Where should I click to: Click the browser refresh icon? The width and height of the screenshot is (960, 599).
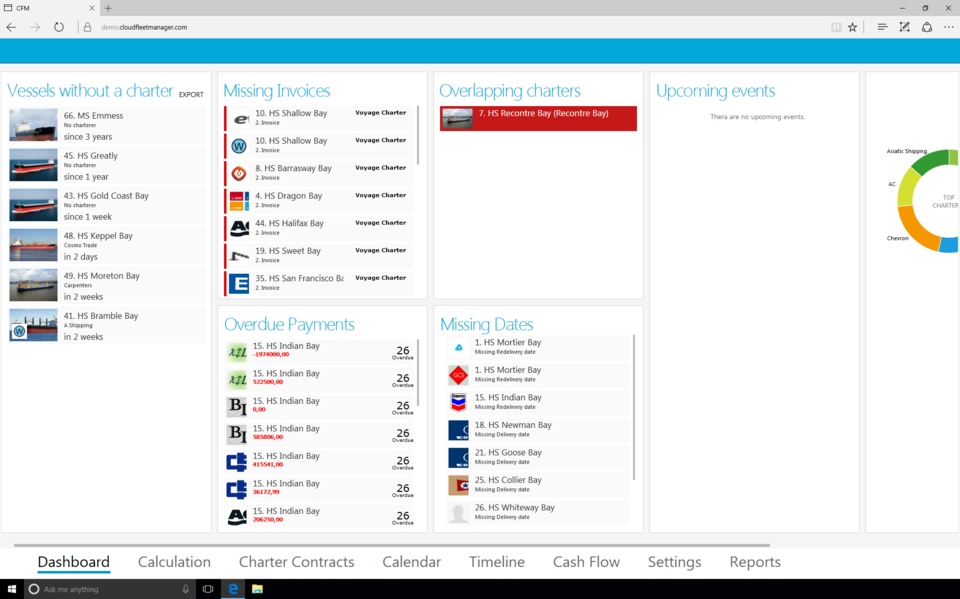59,27
